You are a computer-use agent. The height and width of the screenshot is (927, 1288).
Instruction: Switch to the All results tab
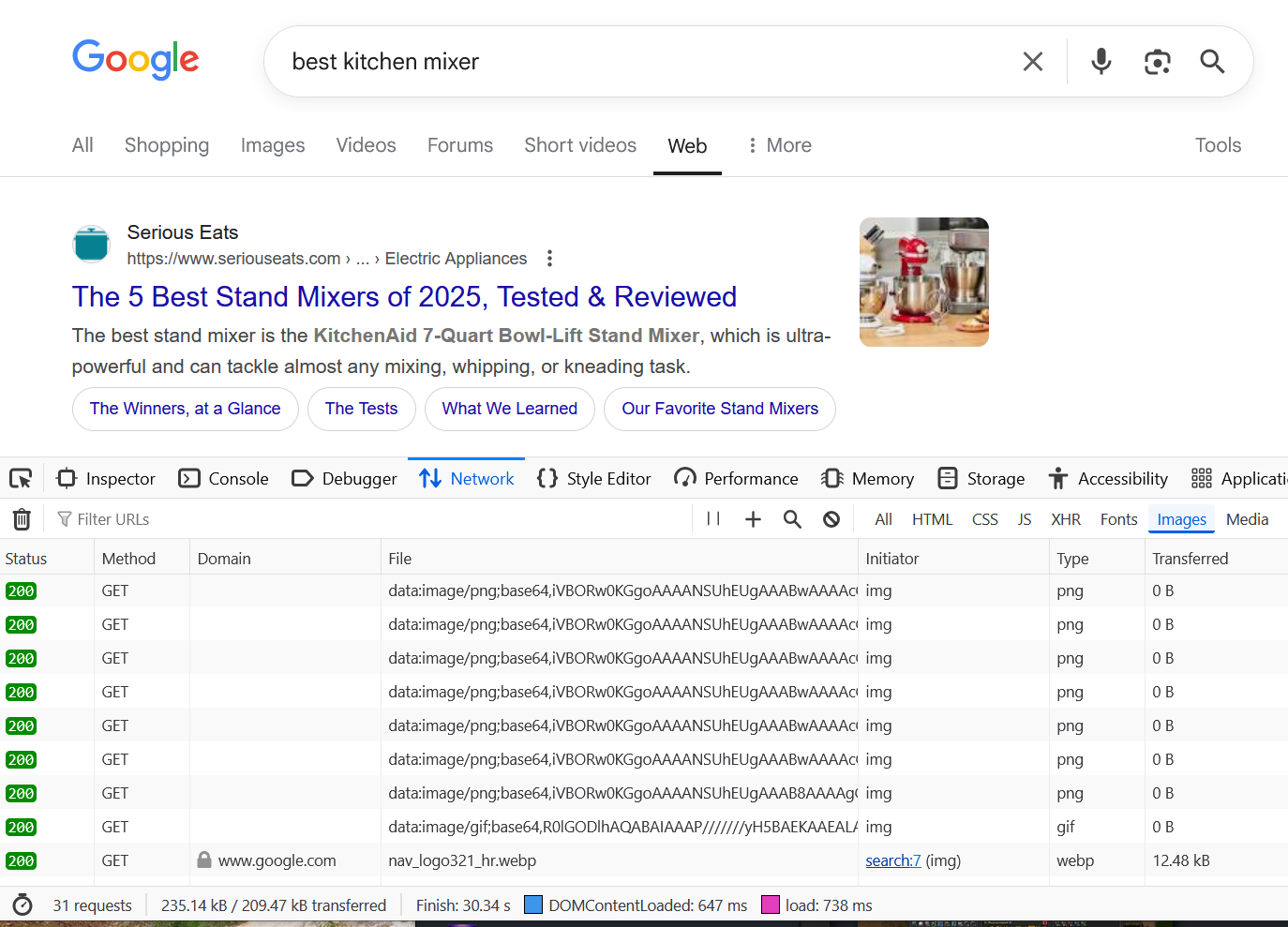pos(82,145)
